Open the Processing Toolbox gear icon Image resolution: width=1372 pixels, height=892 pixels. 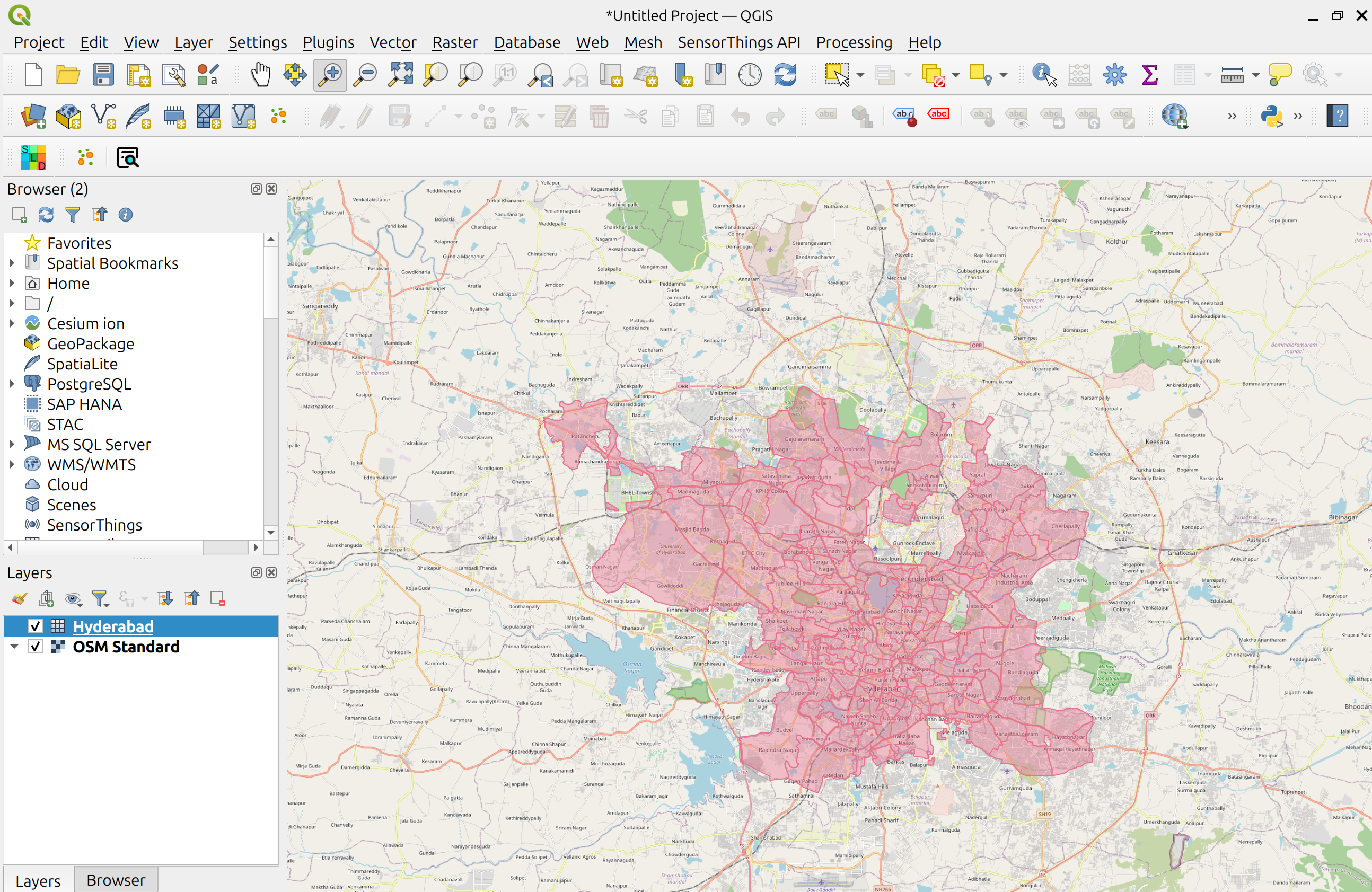point(1114,75)
